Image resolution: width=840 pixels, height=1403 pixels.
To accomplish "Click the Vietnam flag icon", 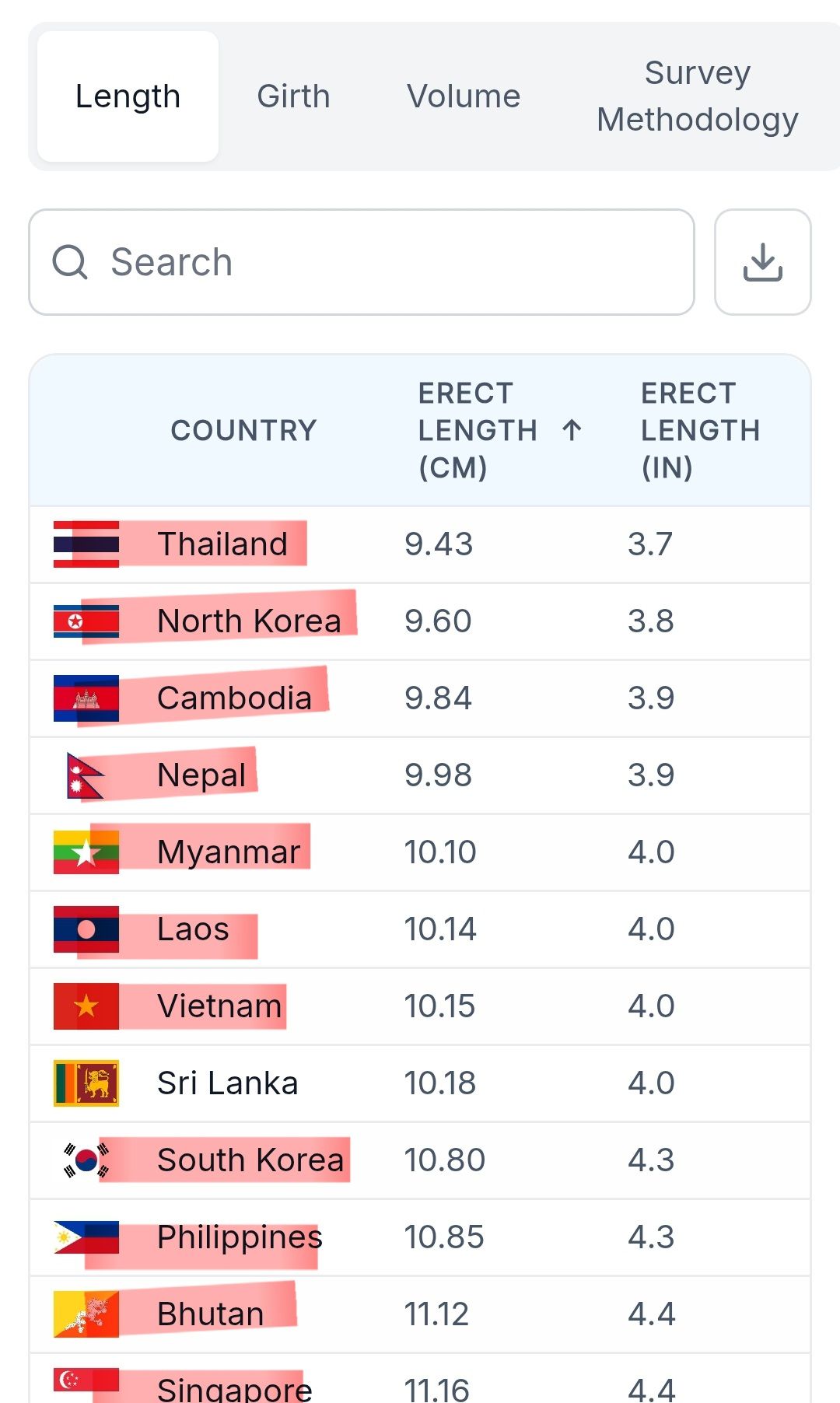I will point(86,1006).
